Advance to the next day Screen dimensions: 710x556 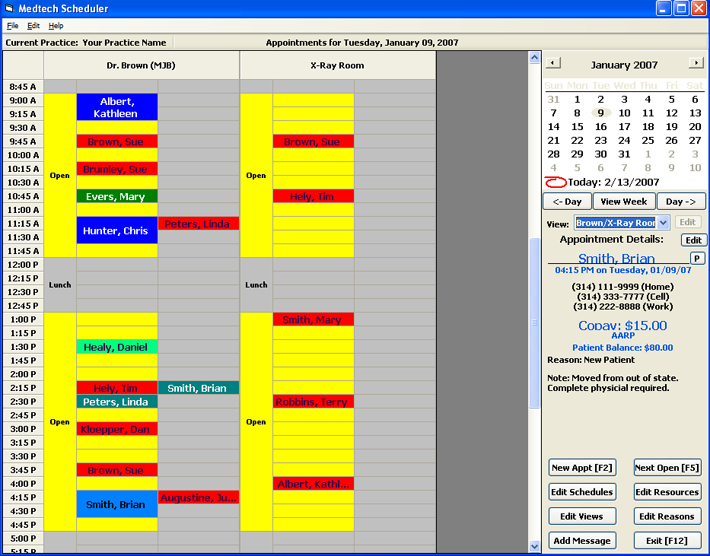tap(681, 201)
